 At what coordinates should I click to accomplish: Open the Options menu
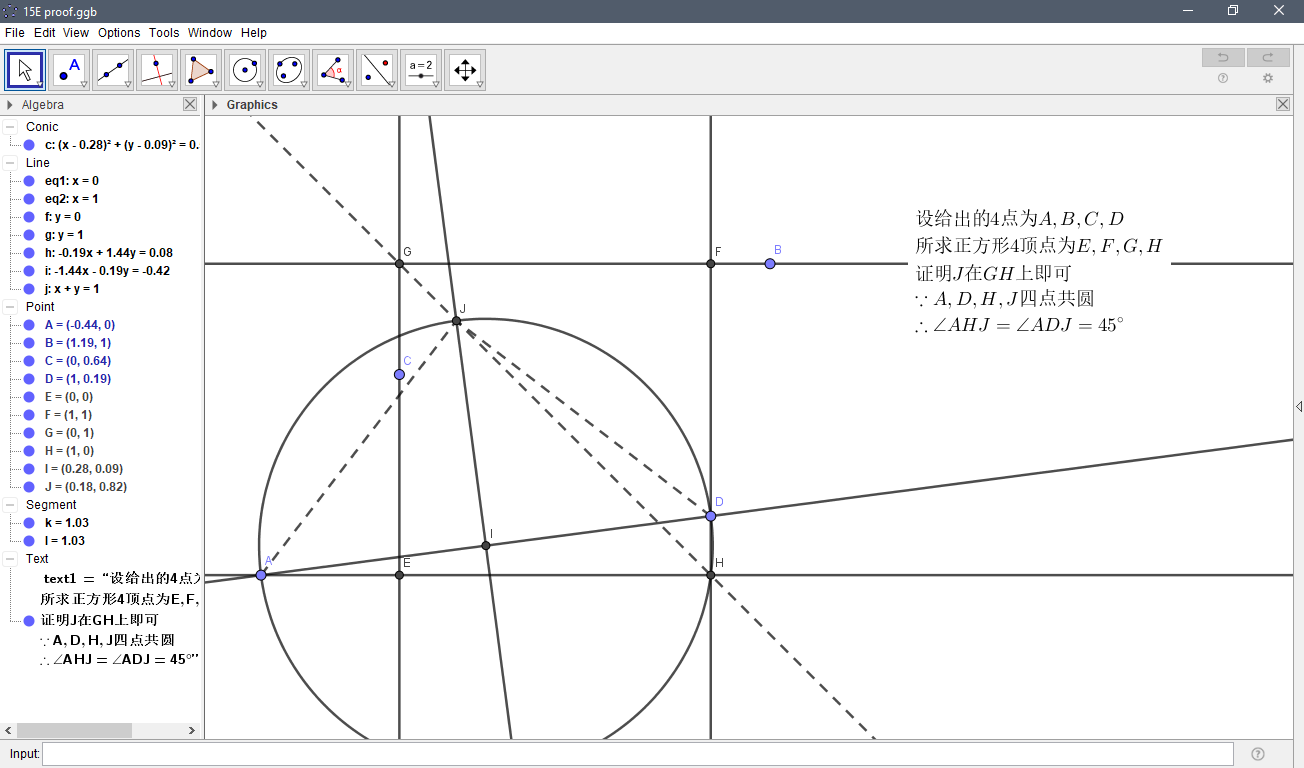[119, 32]
